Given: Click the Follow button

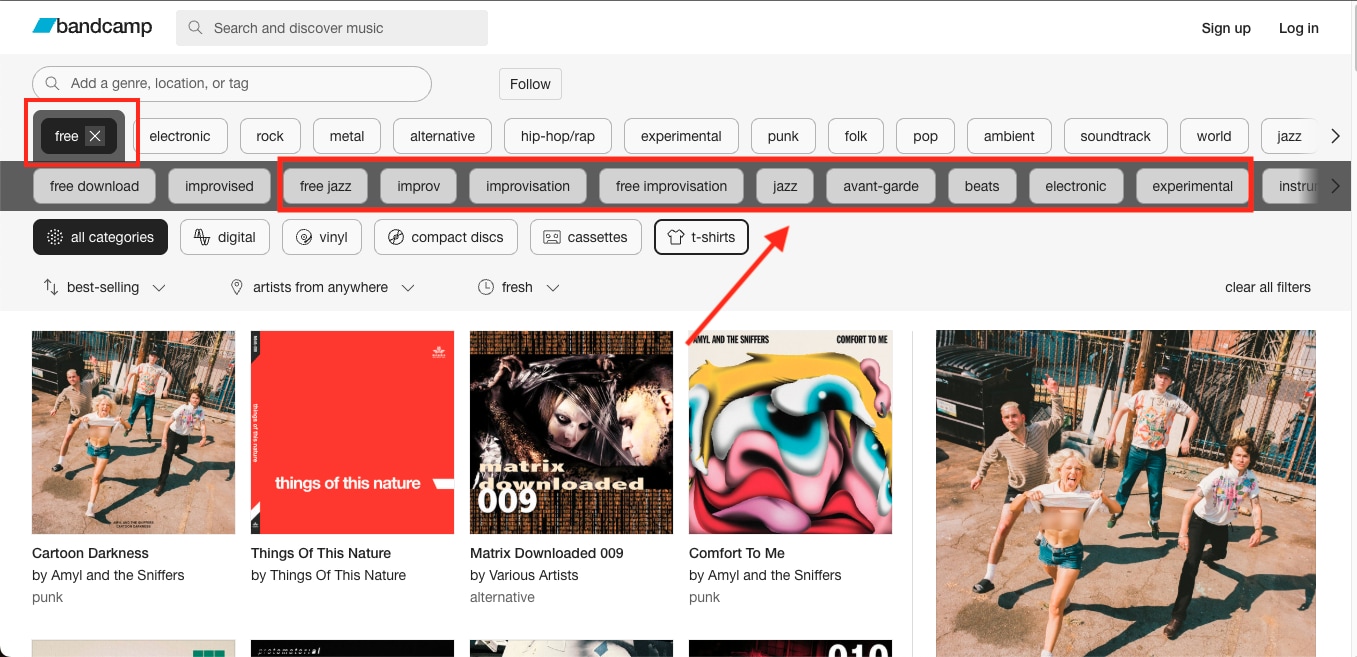Looking at the screenshot, I should click(530, 84).
